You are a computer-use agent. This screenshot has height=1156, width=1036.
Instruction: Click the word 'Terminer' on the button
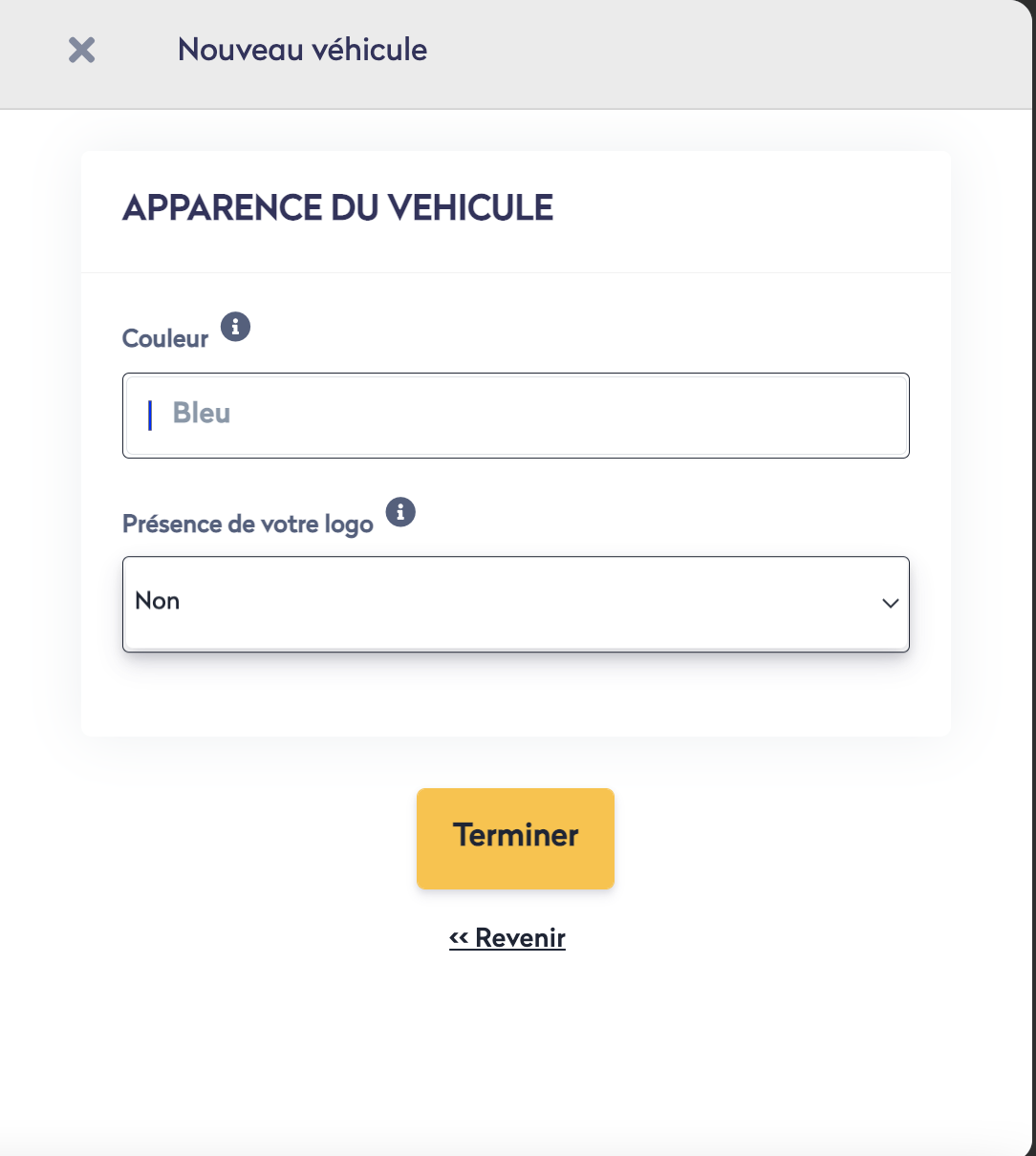pyautogui.click(x=516, y=835)
